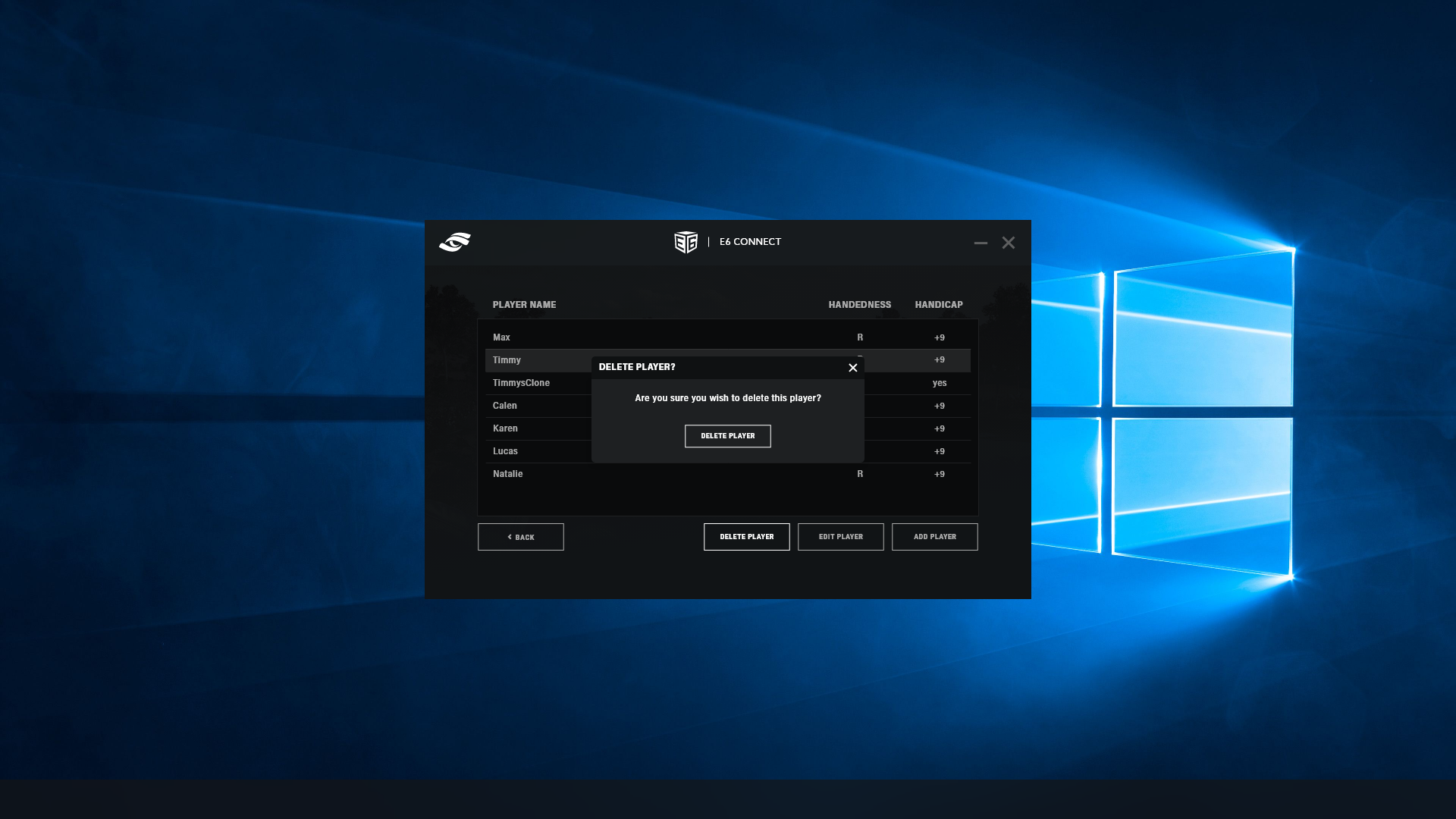Open Edit Player
Screen dimensions: 1456x819
point(840,537)
